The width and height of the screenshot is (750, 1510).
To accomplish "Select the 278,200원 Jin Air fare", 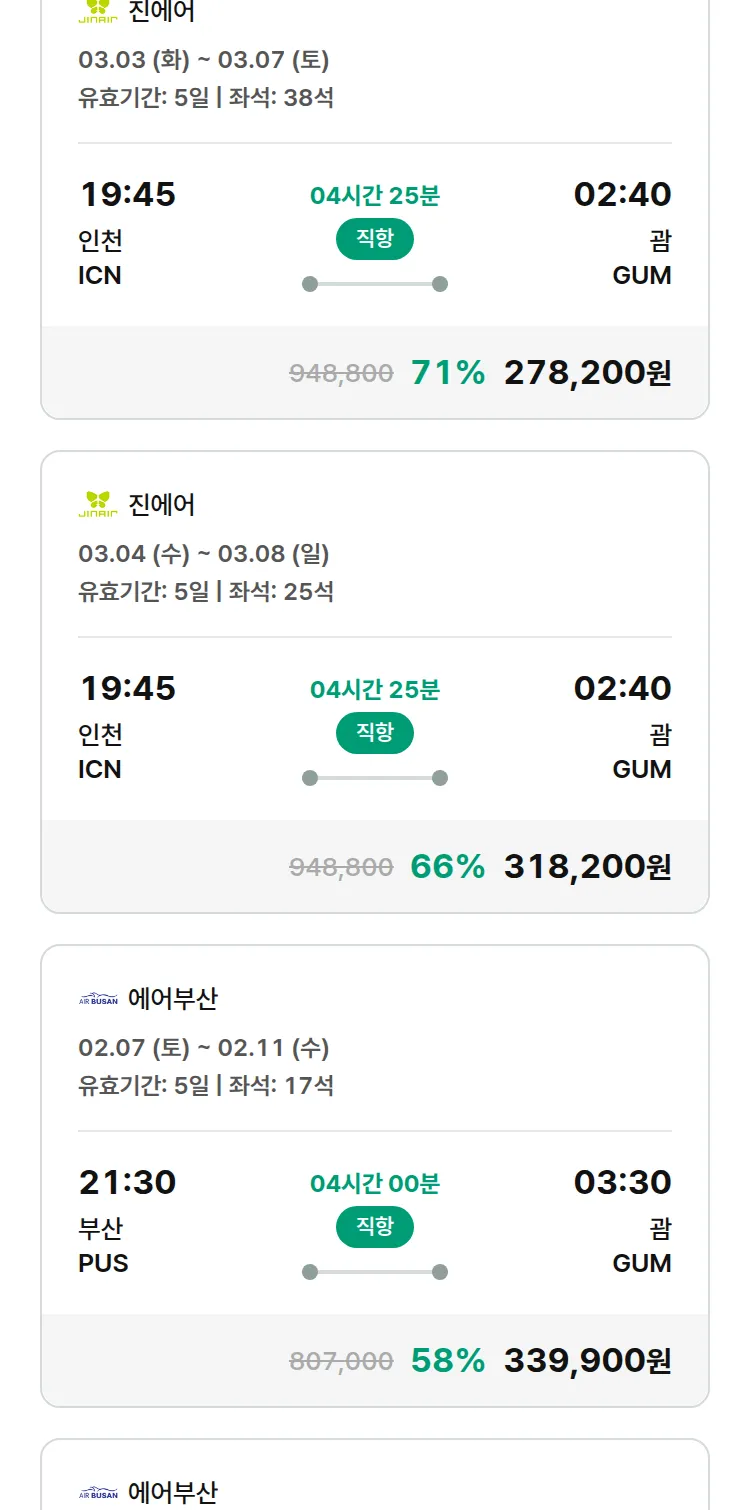I will pos(587,373).
